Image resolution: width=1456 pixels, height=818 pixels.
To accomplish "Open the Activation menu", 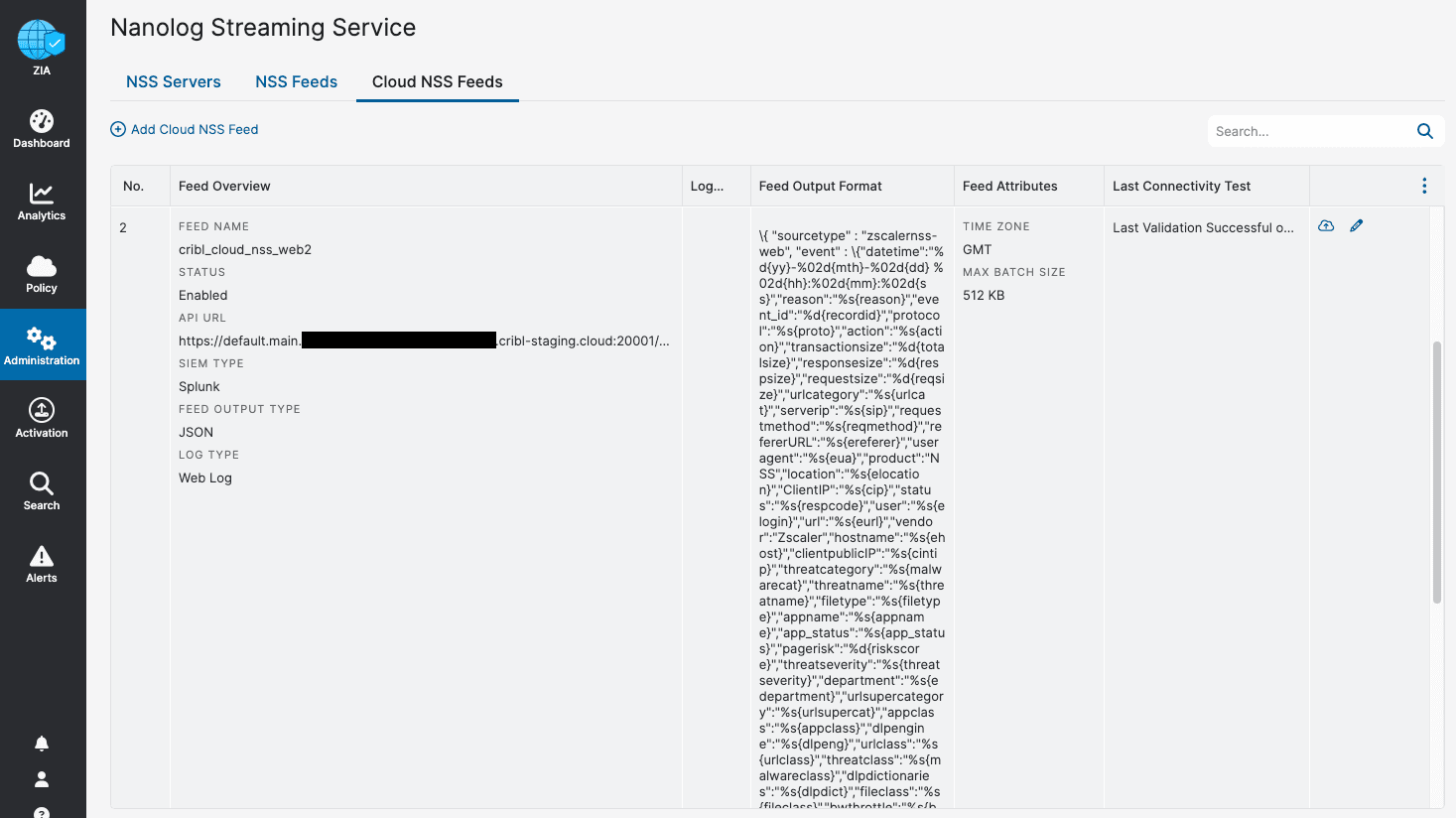I will pyautogui.click(x=42, y=418).
